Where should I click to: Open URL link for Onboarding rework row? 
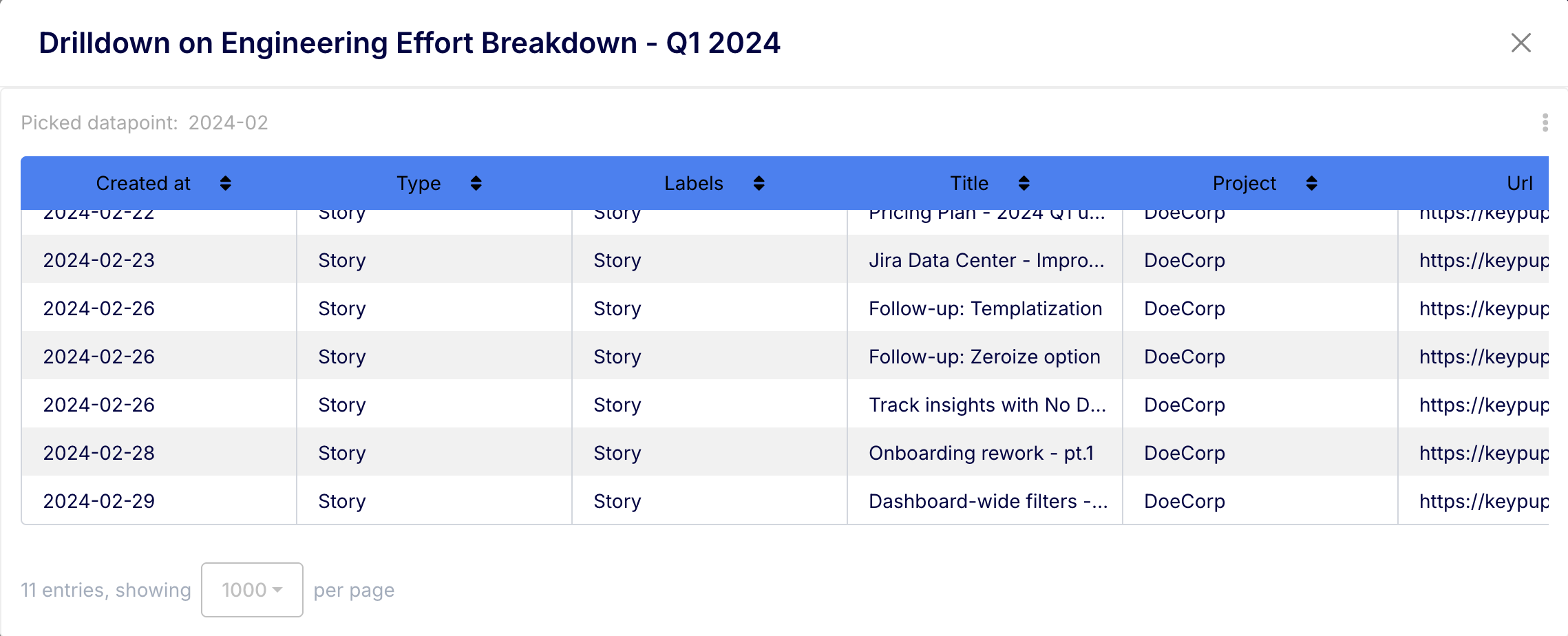[x=1483, y=453]
